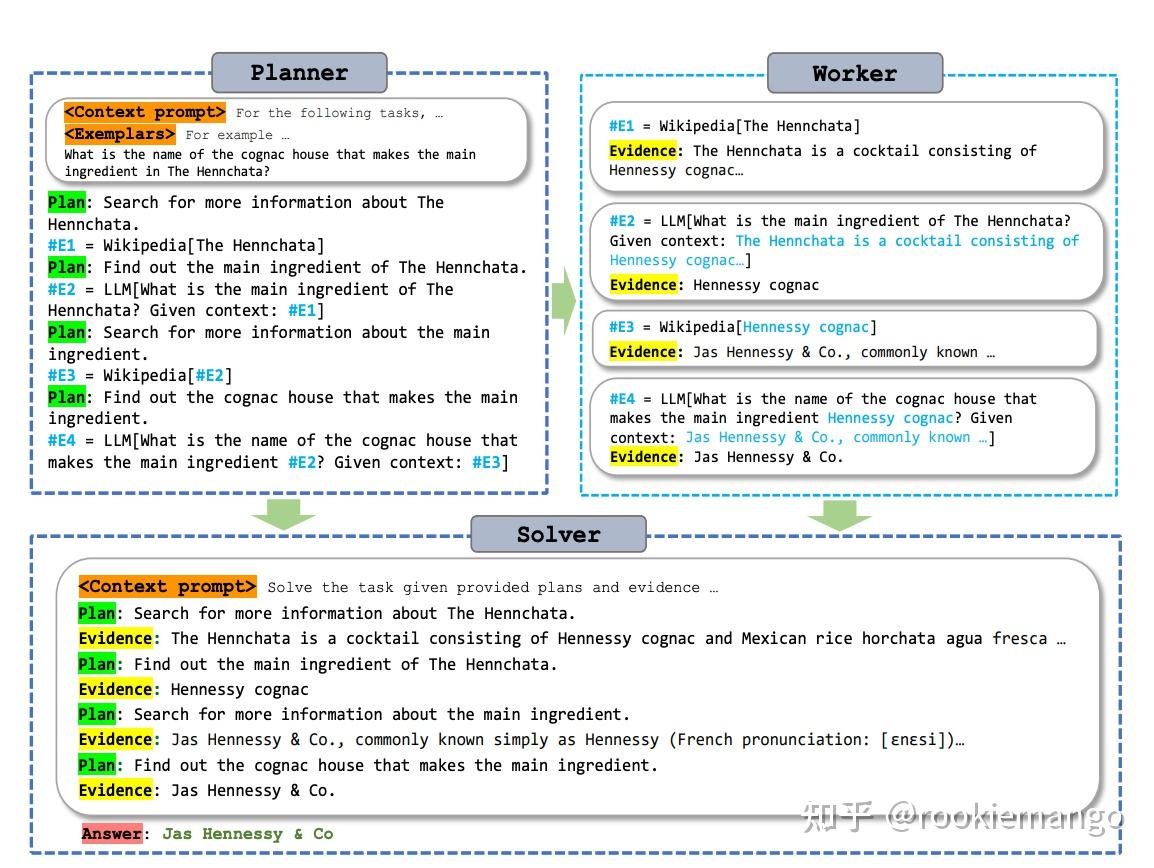Click the Evidence label in Worker's #E1 card
This screenshot has width=1154, height=868.
[643, 150]
